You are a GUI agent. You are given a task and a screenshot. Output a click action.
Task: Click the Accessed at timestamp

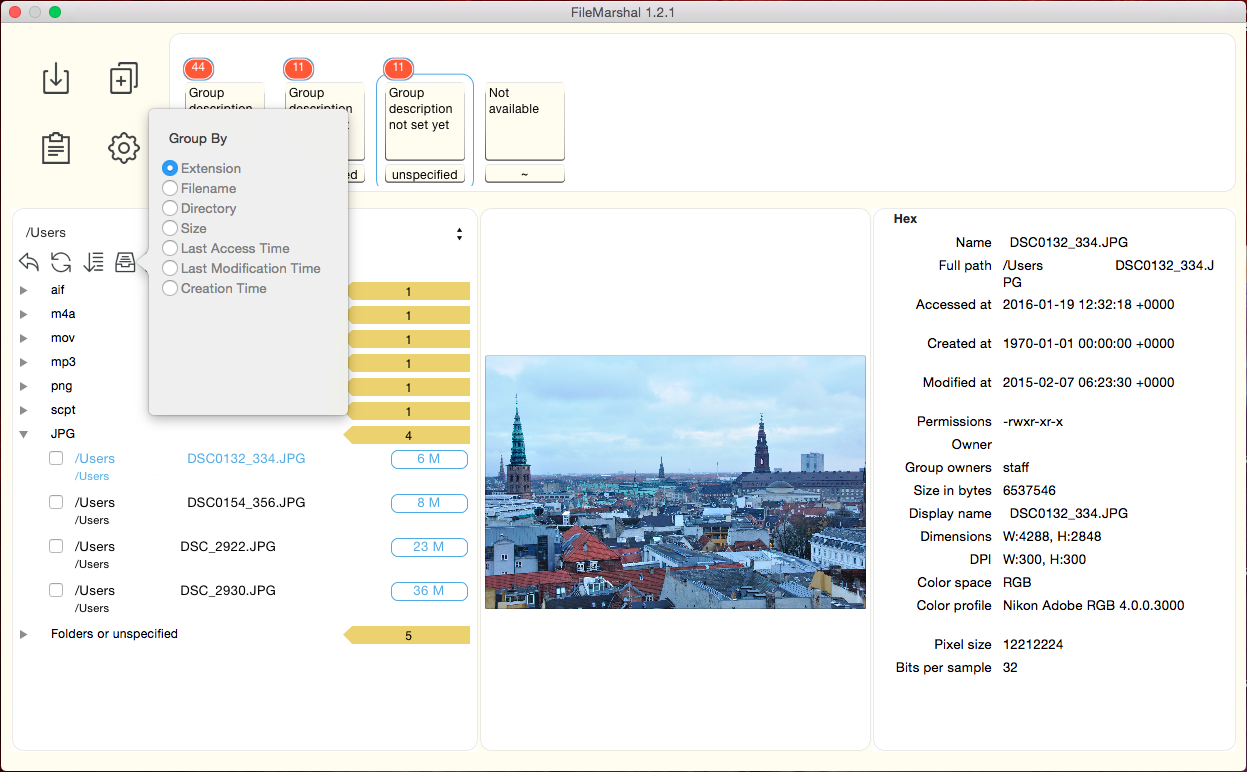1089,304
